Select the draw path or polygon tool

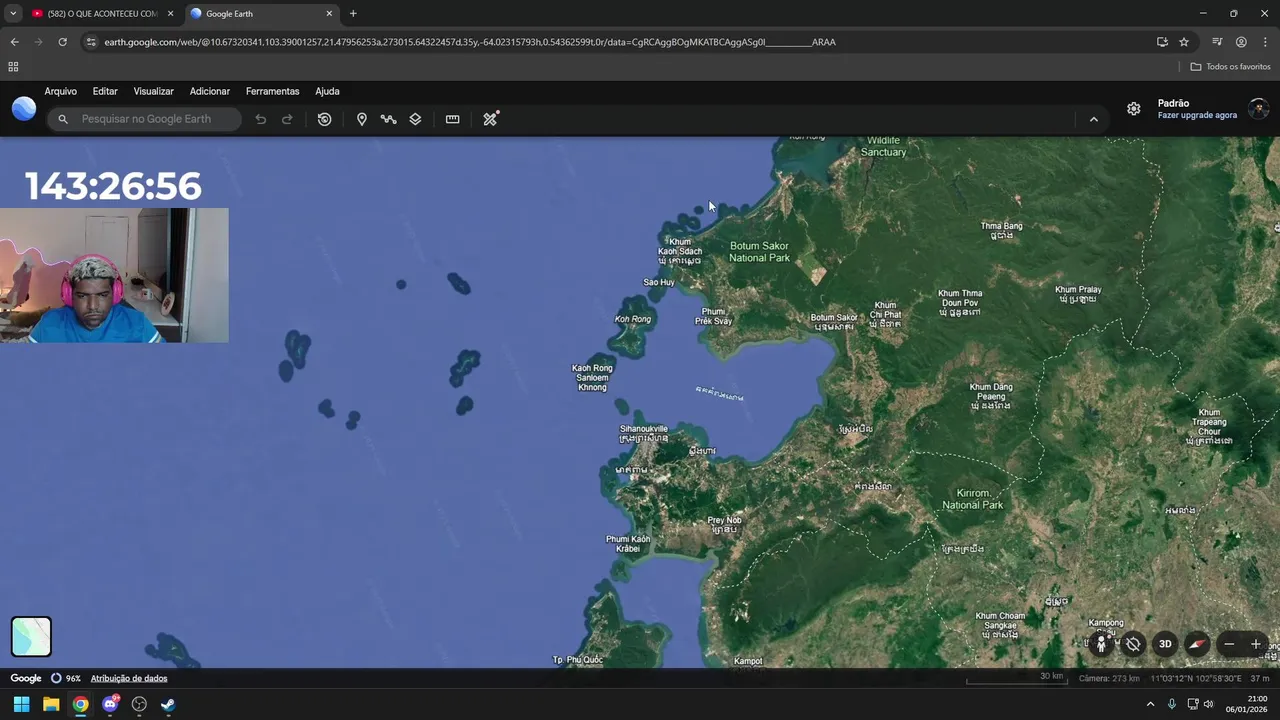click(388, 119)
